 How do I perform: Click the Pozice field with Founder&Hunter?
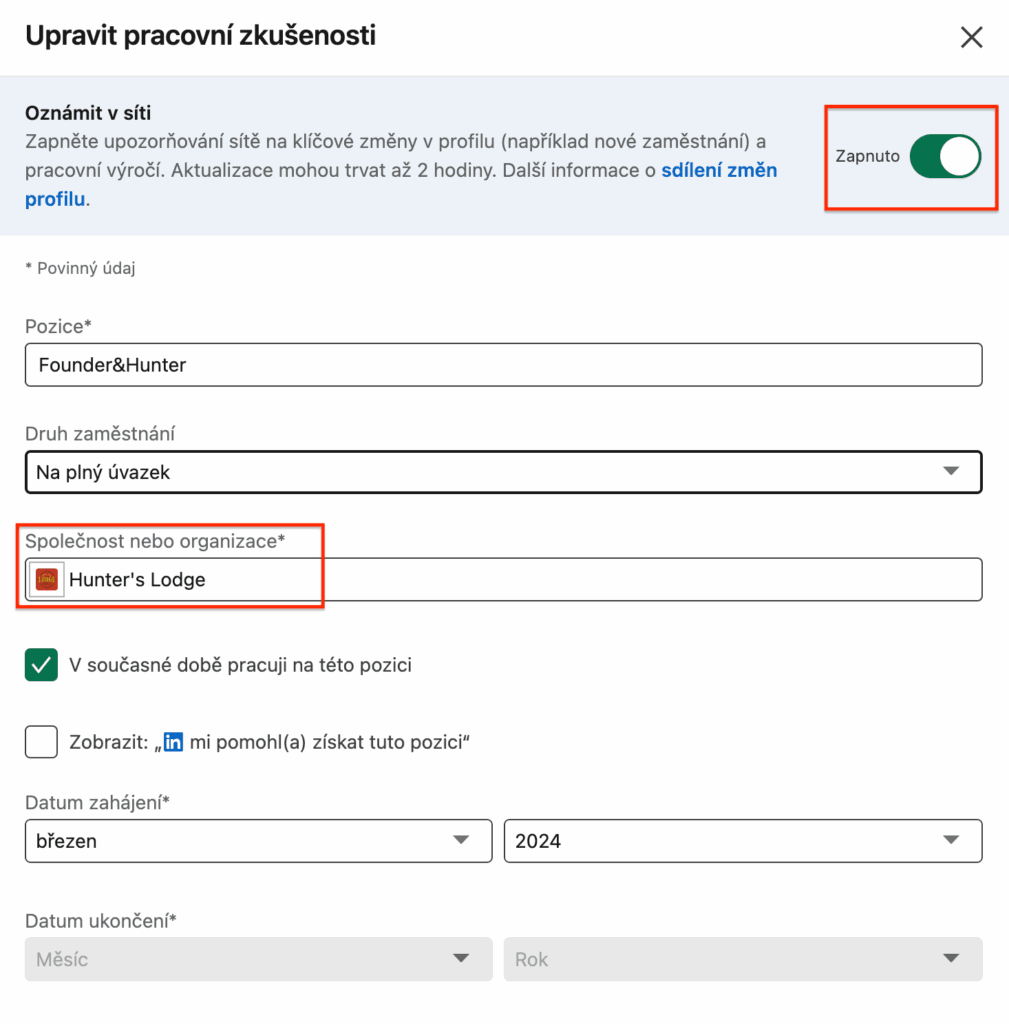point(504,365)
